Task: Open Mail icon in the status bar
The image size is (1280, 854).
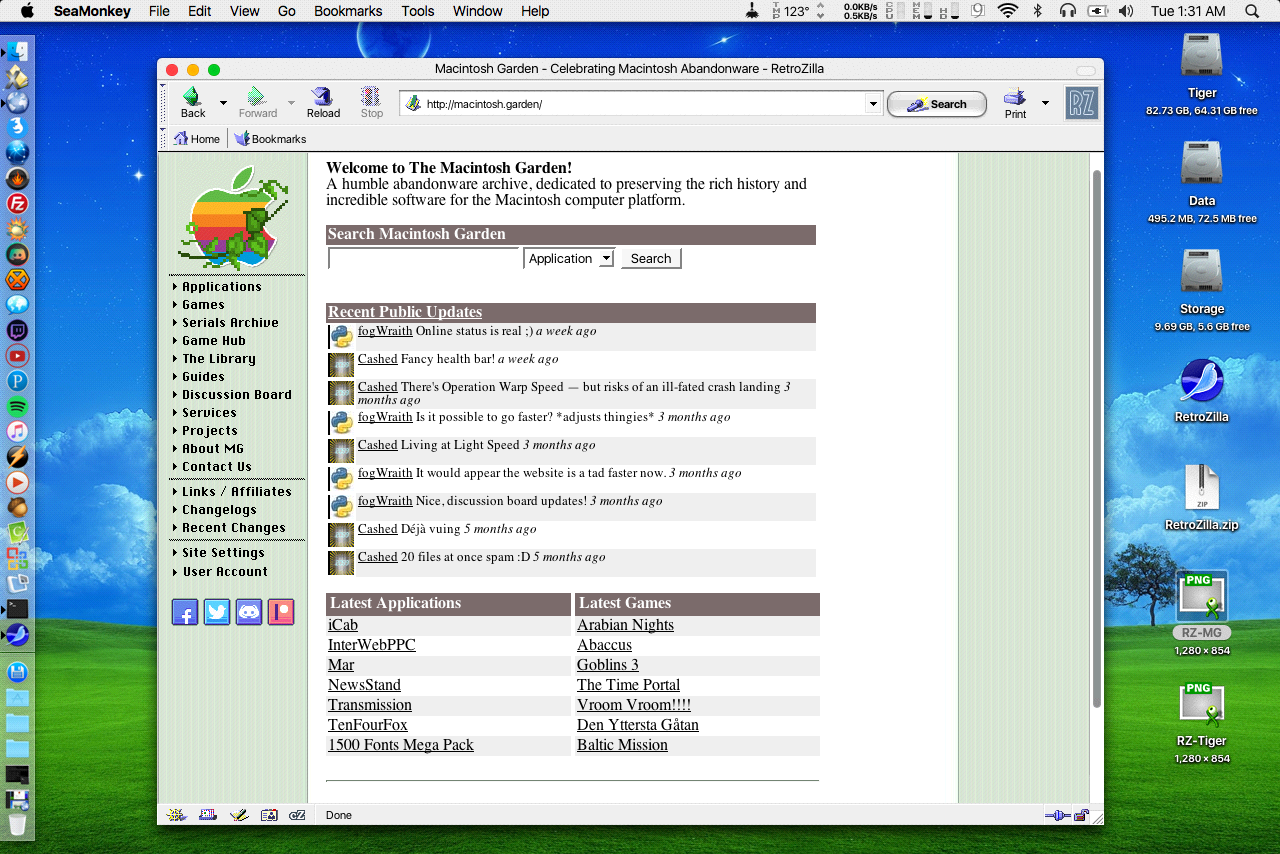Action: point(208,815)
